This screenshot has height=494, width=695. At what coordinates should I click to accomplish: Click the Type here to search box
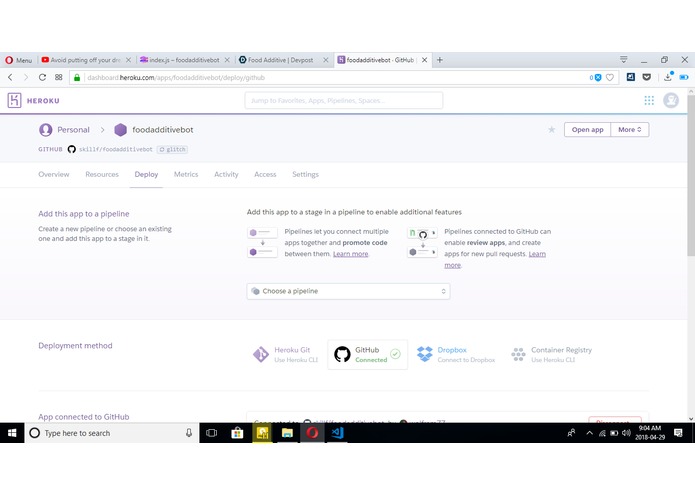[x=111, y=433]
